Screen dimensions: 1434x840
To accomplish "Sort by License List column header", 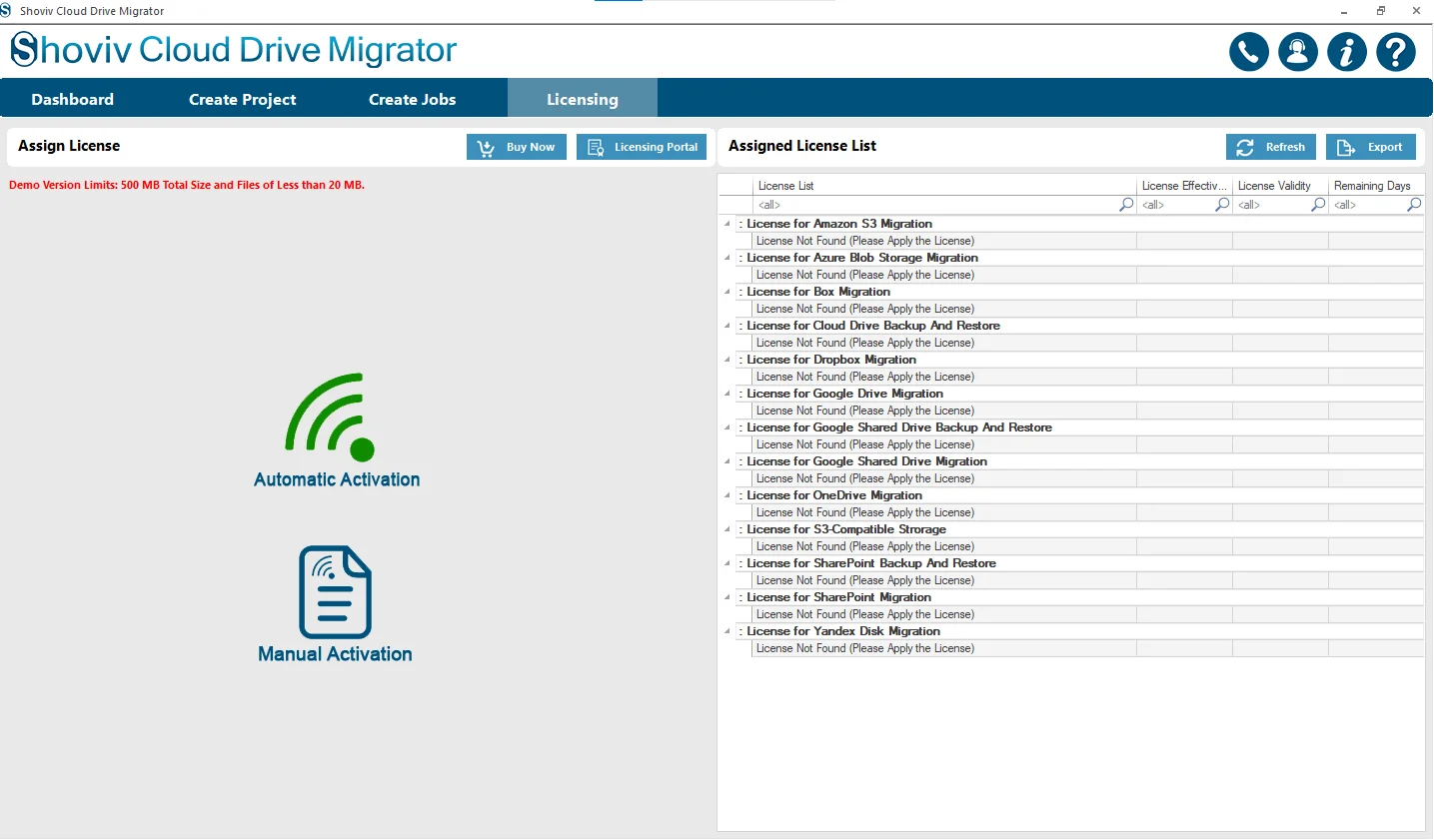I will click(x=944, y=186).
